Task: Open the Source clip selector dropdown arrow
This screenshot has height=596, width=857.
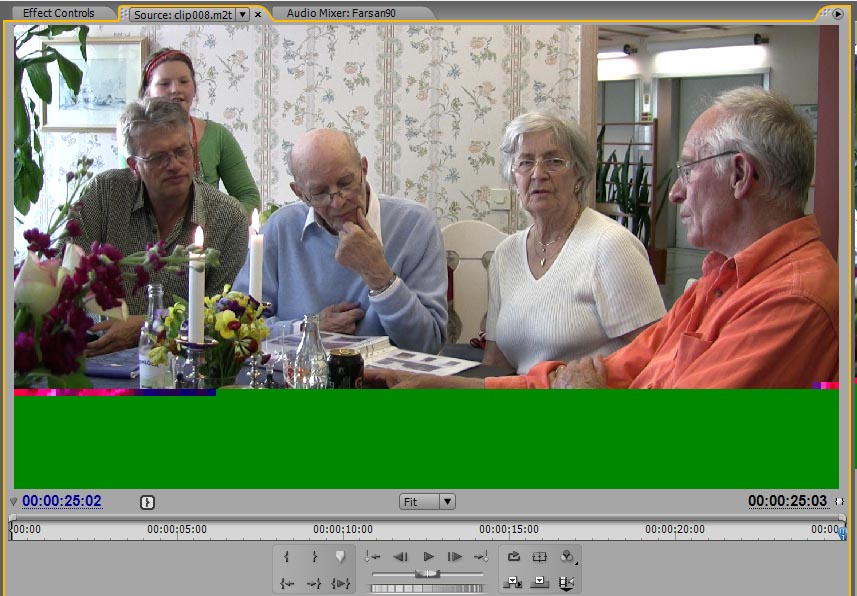Action: coord(243,15)
